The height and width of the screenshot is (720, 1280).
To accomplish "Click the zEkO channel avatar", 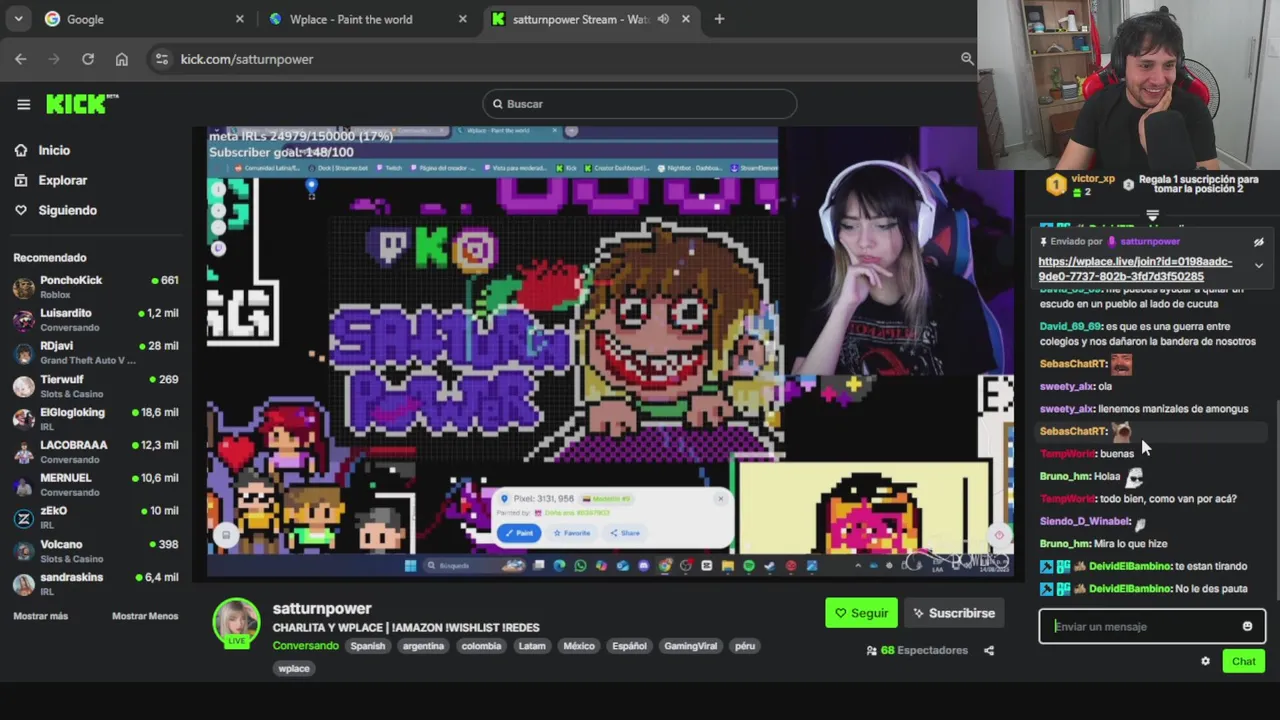I will pos(23,518).
